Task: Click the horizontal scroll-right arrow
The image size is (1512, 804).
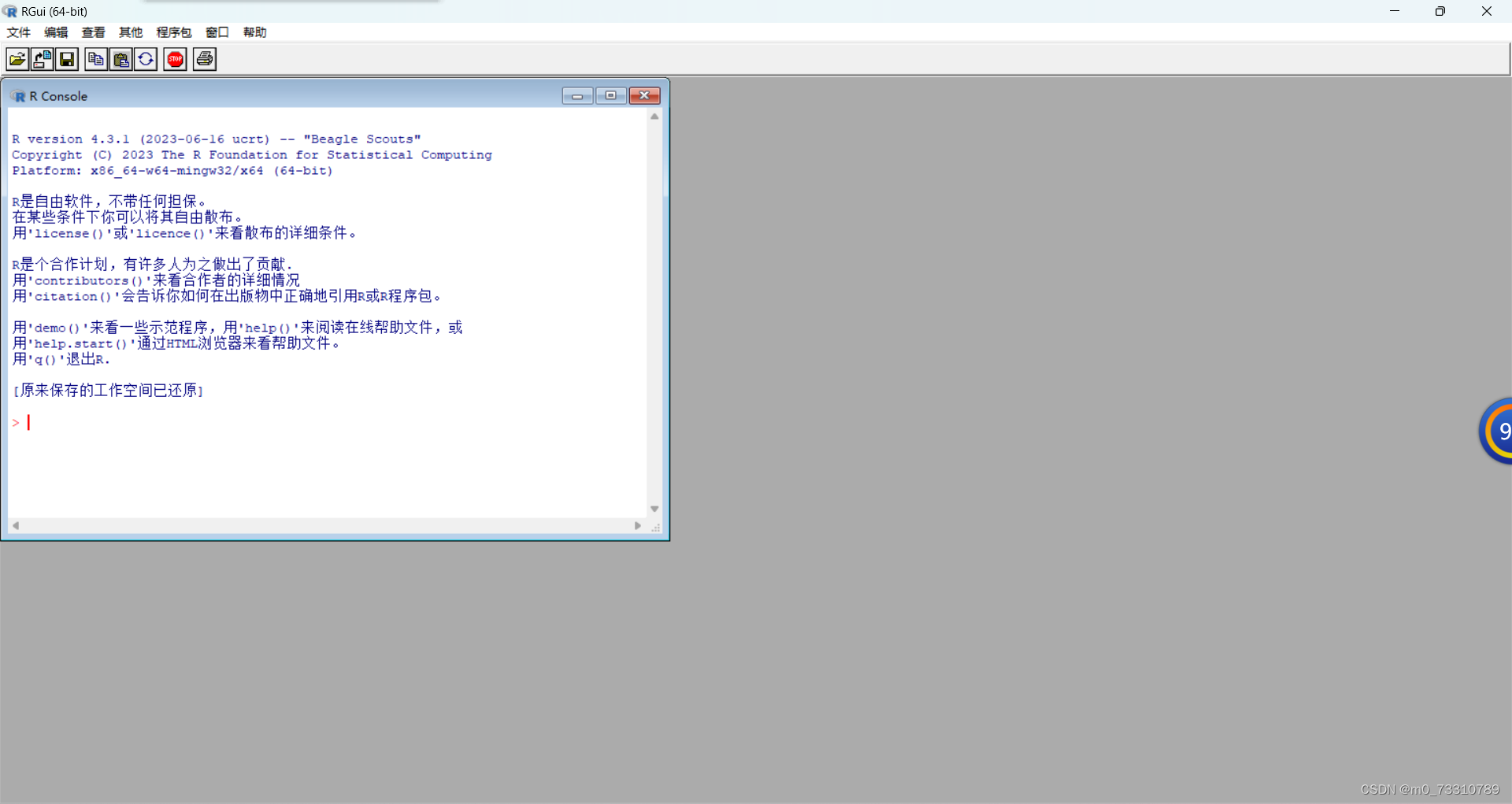Action: coord(638,525)
